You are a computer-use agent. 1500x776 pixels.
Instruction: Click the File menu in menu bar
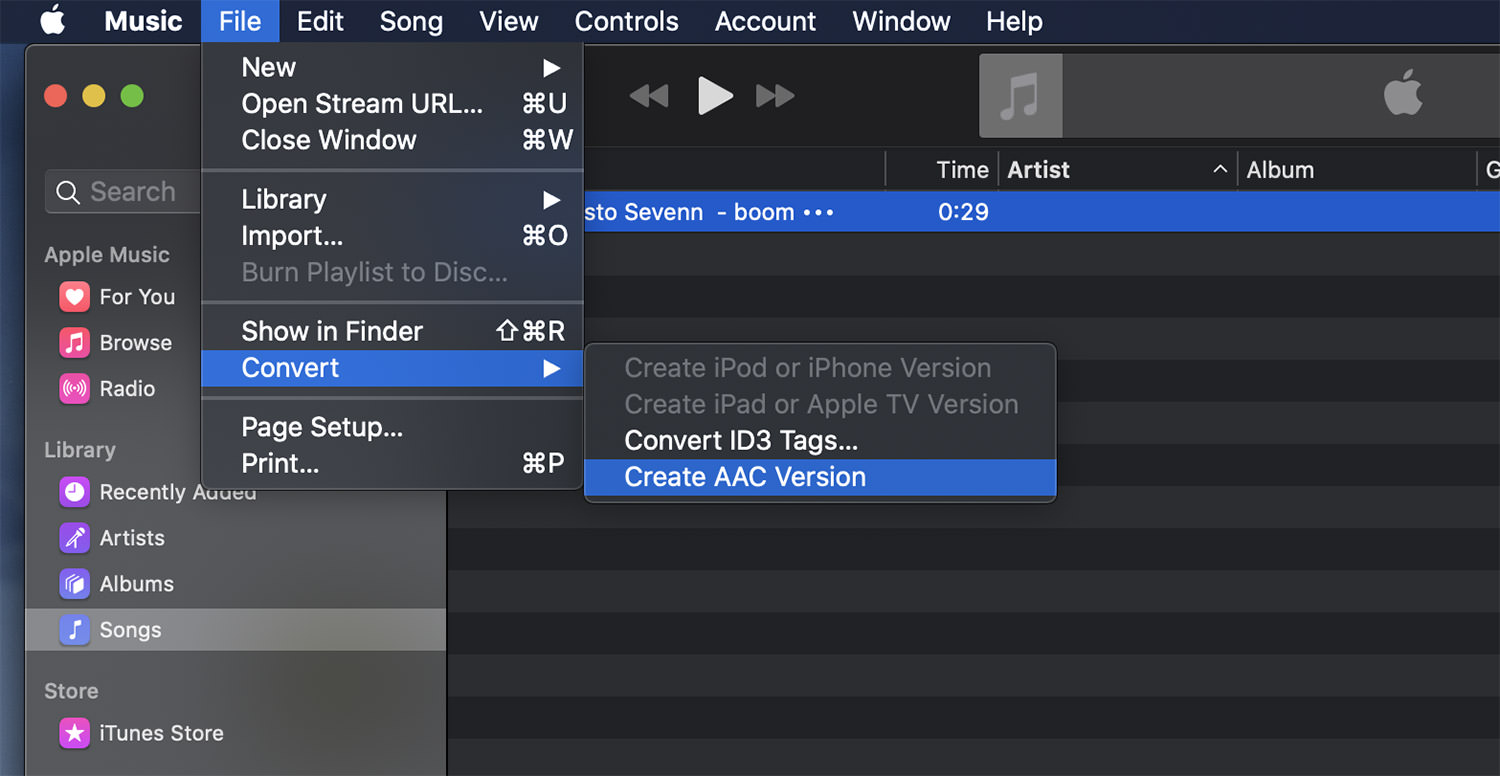point(240,21)
